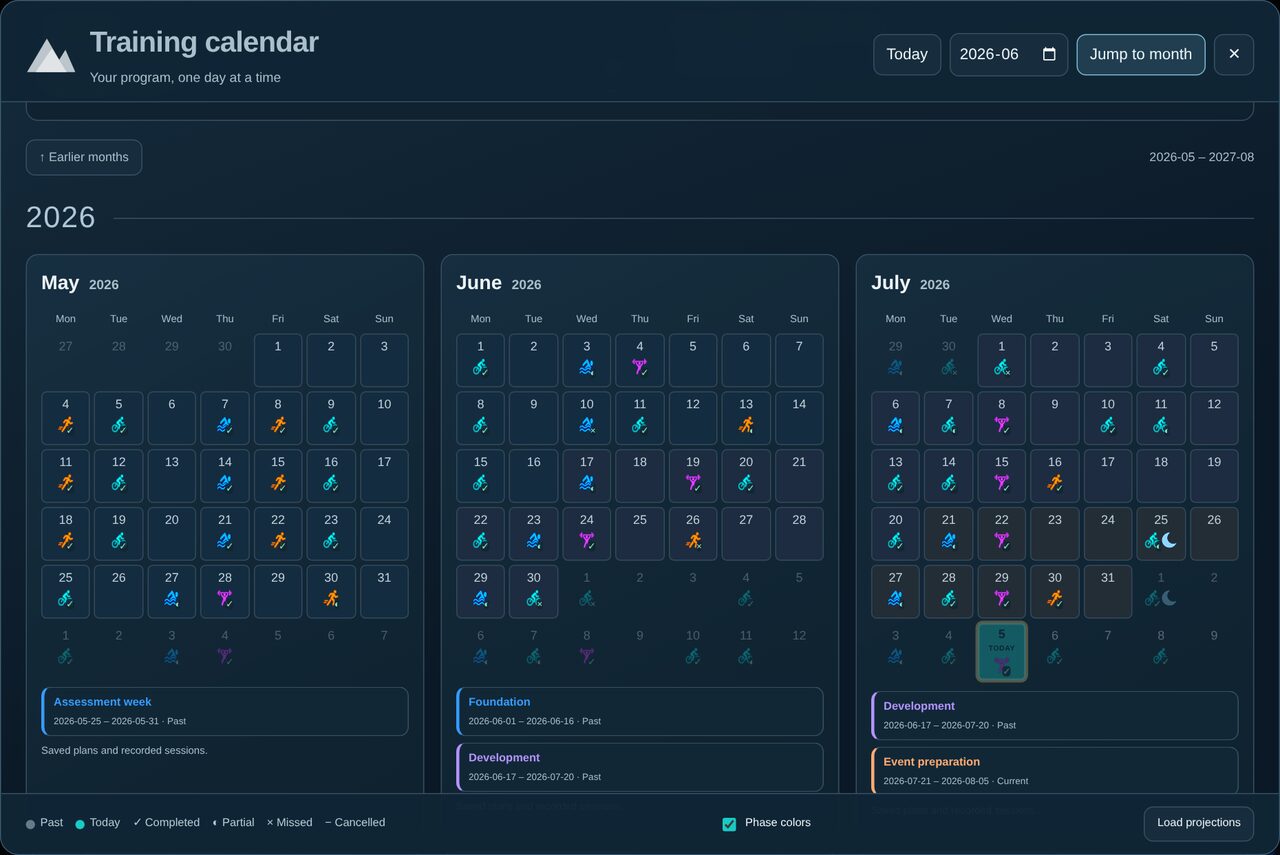Viewport: 1280px width, 855px height.
Task: Toggle the Phase colors checkbox
Action: 729,824
